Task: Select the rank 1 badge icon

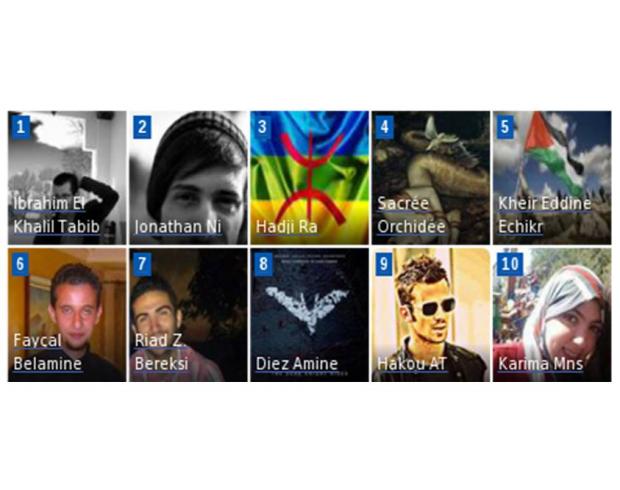Action: click(x=21, y=127)
